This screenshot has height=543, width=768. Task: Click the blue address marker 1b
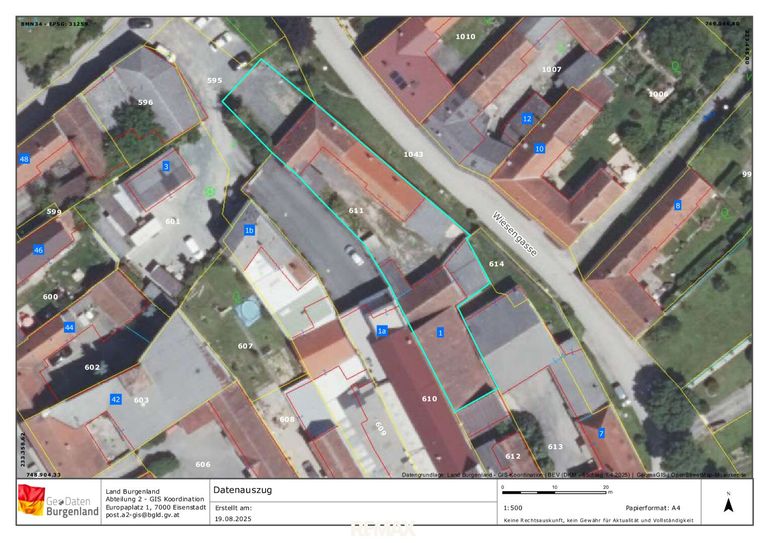coord(249,230)
